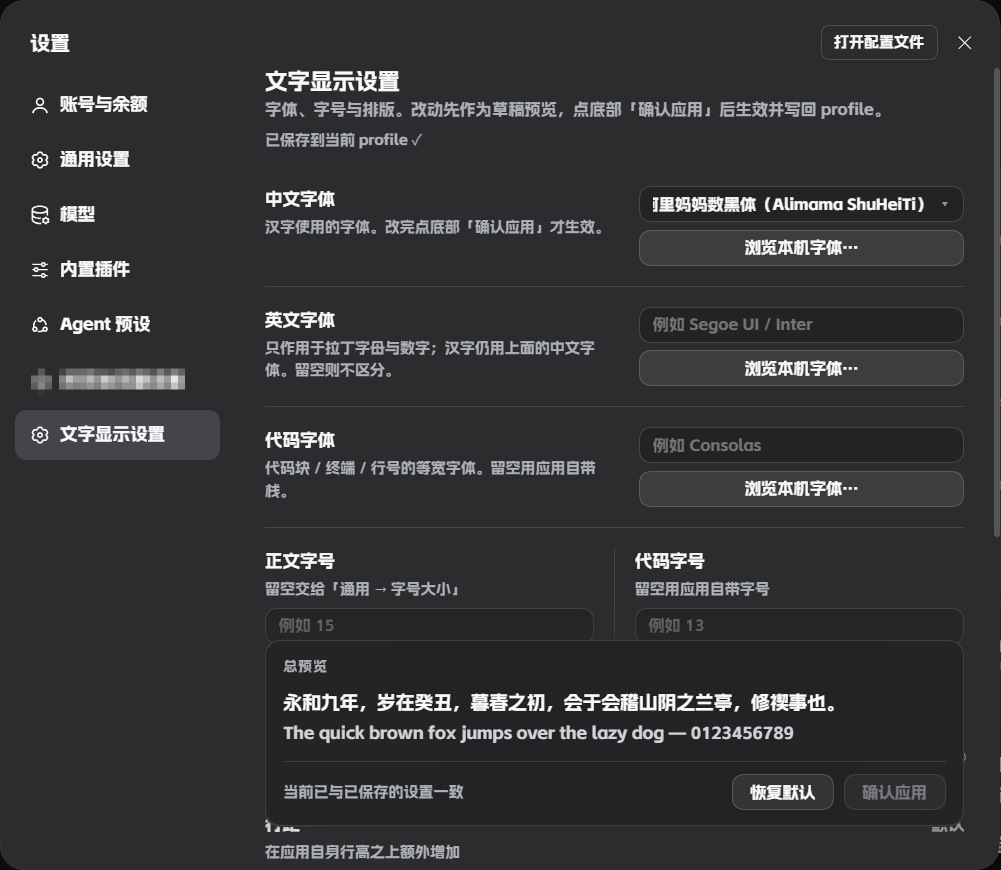1001x870 pixels.
Task: Click 恢复默认 button
Action: point(782,792)
